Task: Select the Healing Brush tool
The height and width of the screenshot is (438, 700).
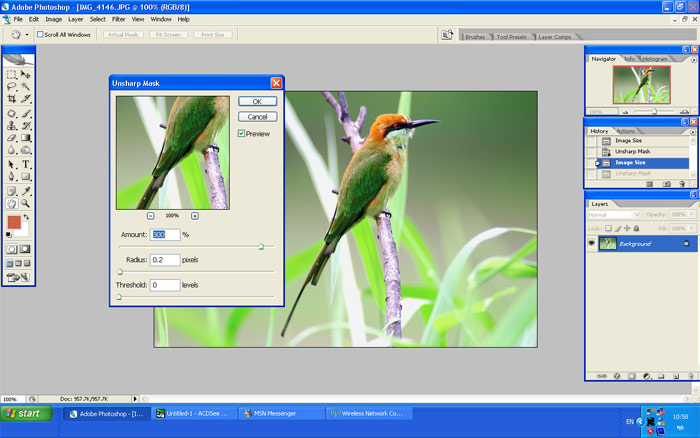Action: (x=12, y=114)
